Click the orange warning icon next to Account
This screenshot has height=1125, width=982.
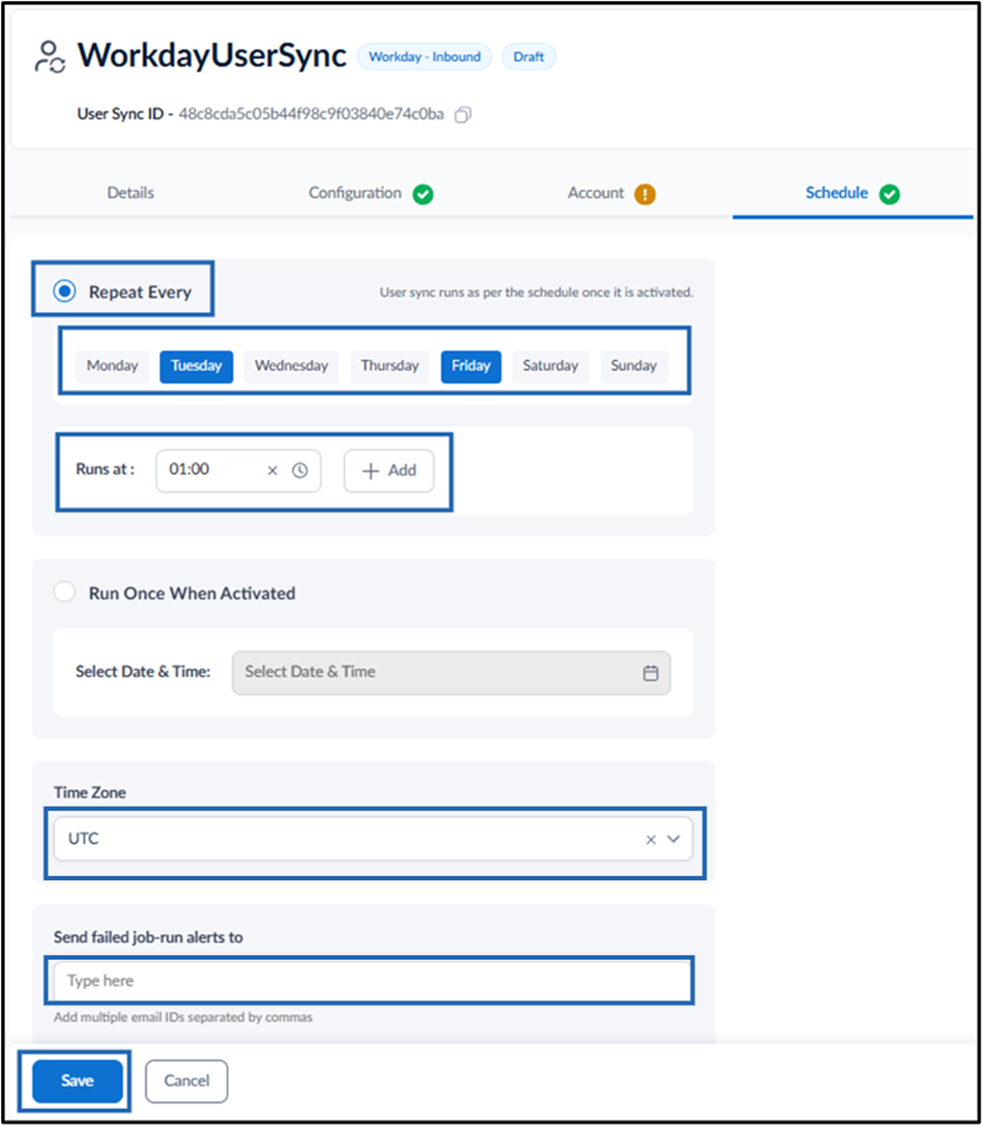pyautogui.click(x=645, y=194)
